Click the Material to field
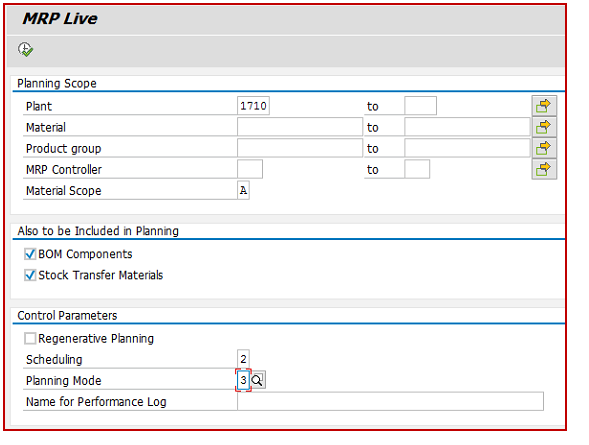The height and width of the screenshot is (445, 589). click(467, 127)
